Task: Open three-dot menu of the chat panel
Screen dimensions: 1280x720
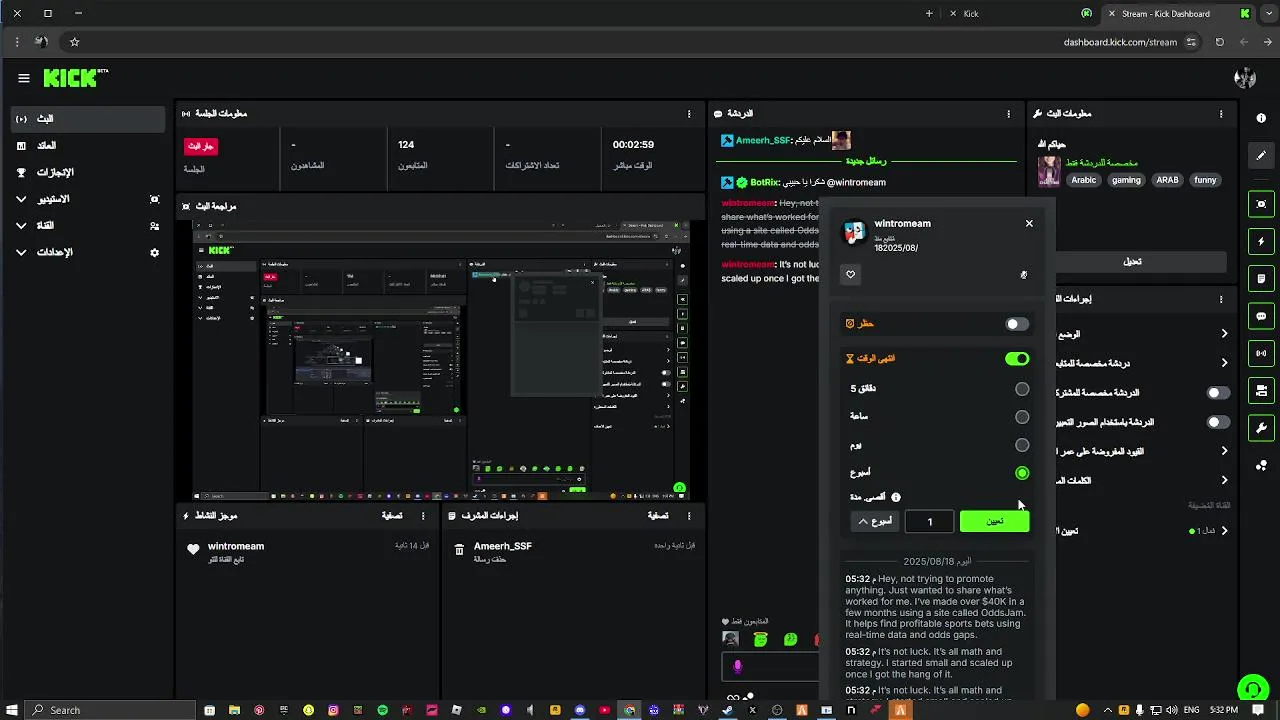Action: (x=1008, y=114)
